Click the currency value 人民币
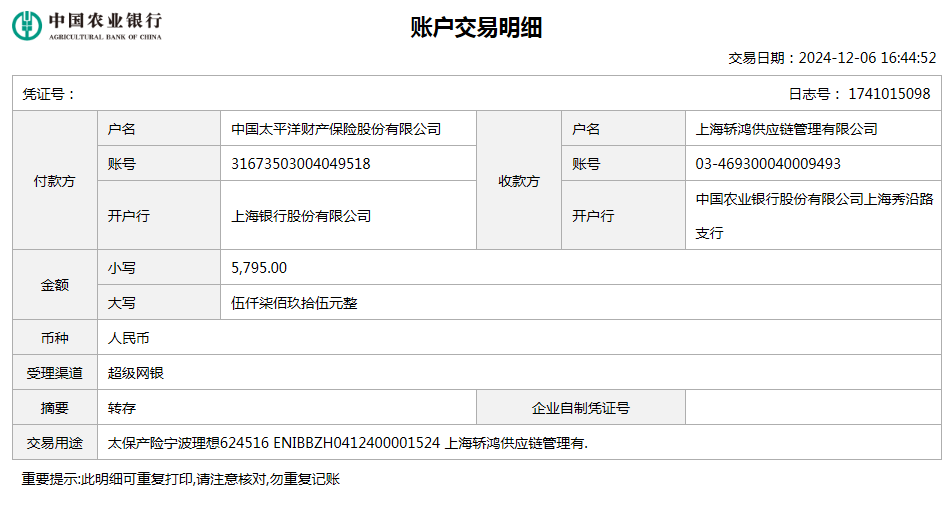 click(129, 338)
